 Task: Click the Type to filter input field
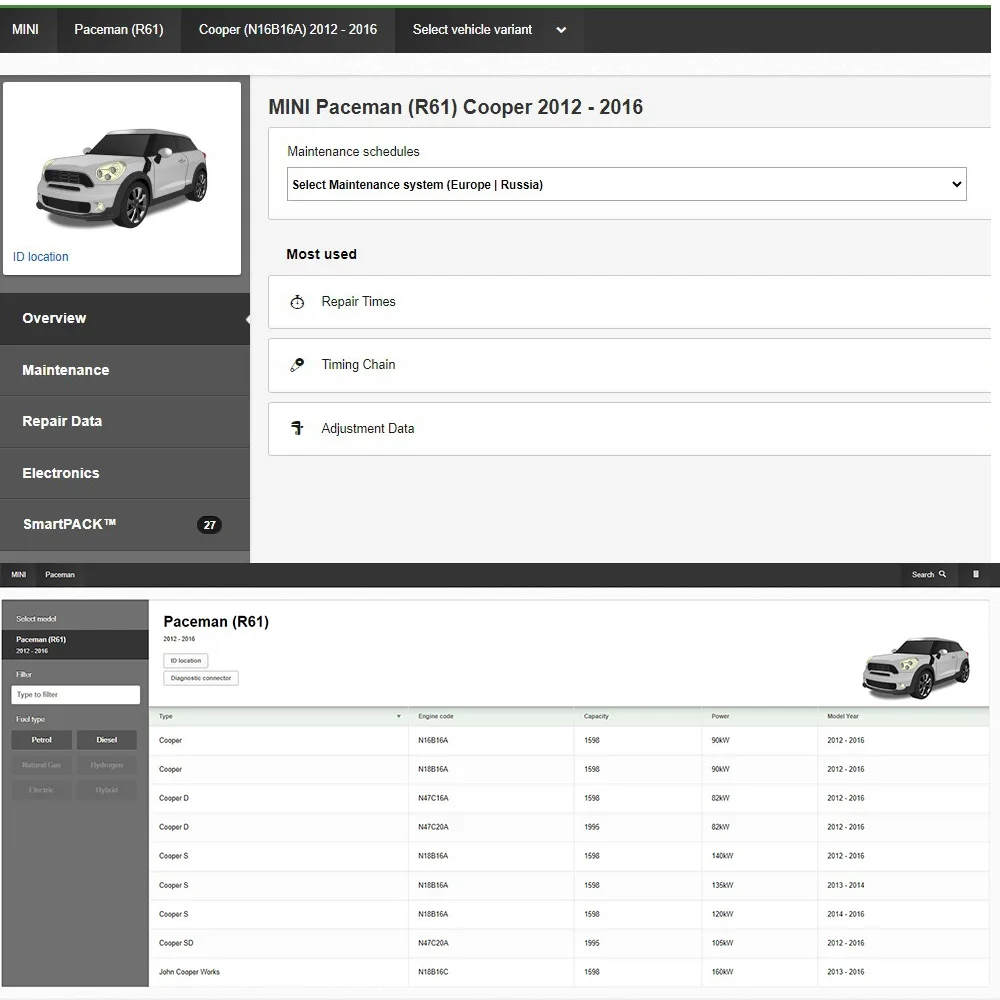[76, 695]
